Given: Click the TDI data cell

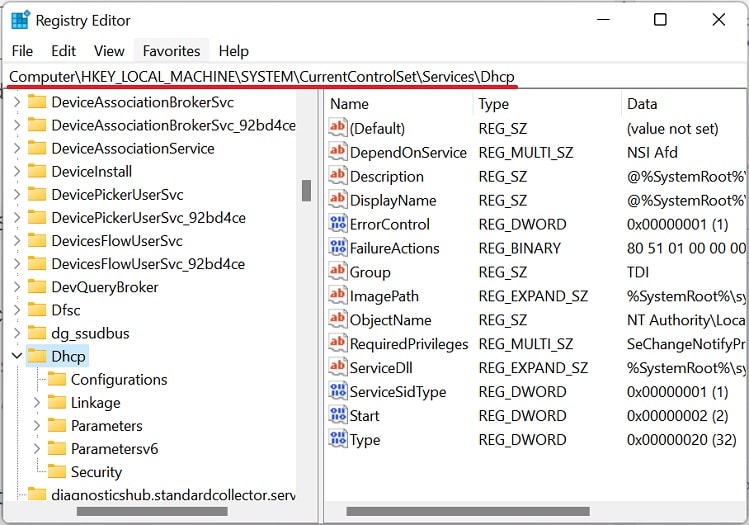Looking at the screenshot, I should (638, 272).
